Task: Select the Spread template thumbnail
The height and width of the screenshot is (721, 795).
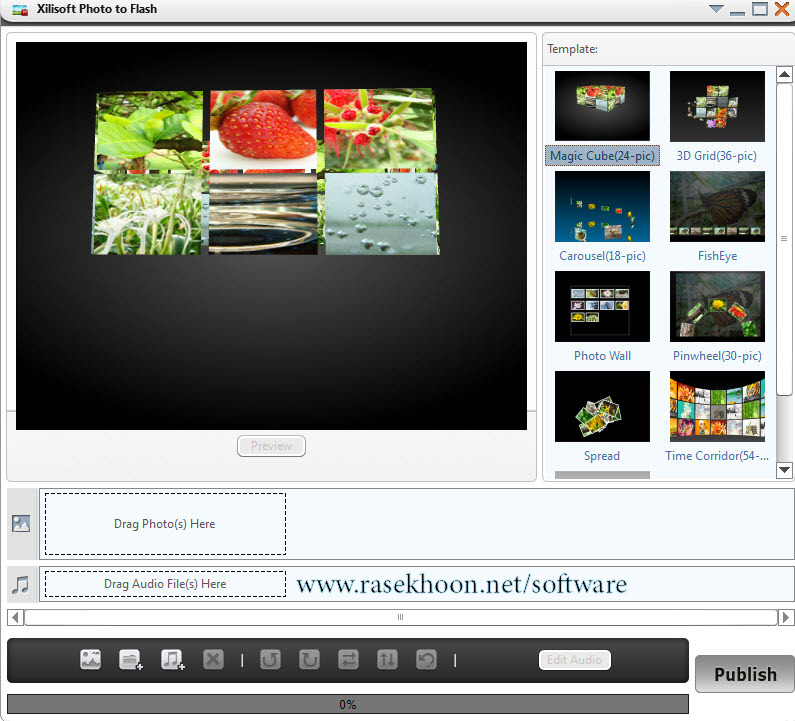Action: pos(602,406)
